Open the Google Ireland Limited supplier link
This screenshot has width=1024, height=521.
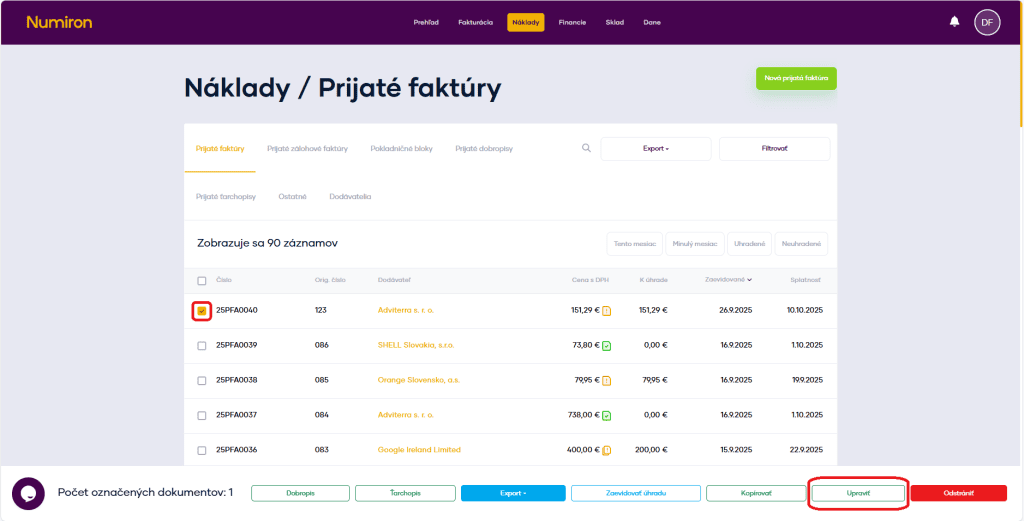419,450
